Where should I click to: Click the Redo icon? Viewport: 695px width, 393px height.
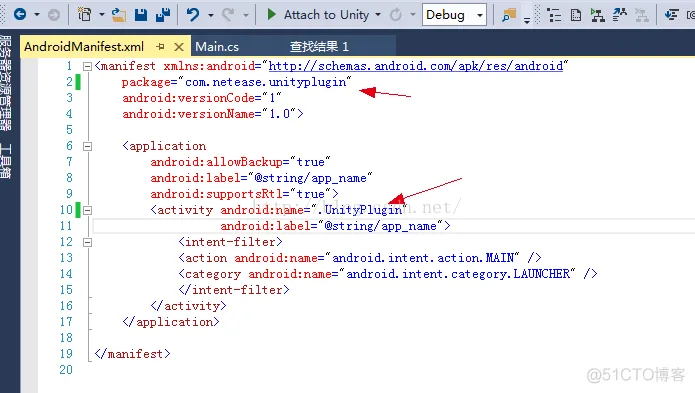(x=228, y=15)
